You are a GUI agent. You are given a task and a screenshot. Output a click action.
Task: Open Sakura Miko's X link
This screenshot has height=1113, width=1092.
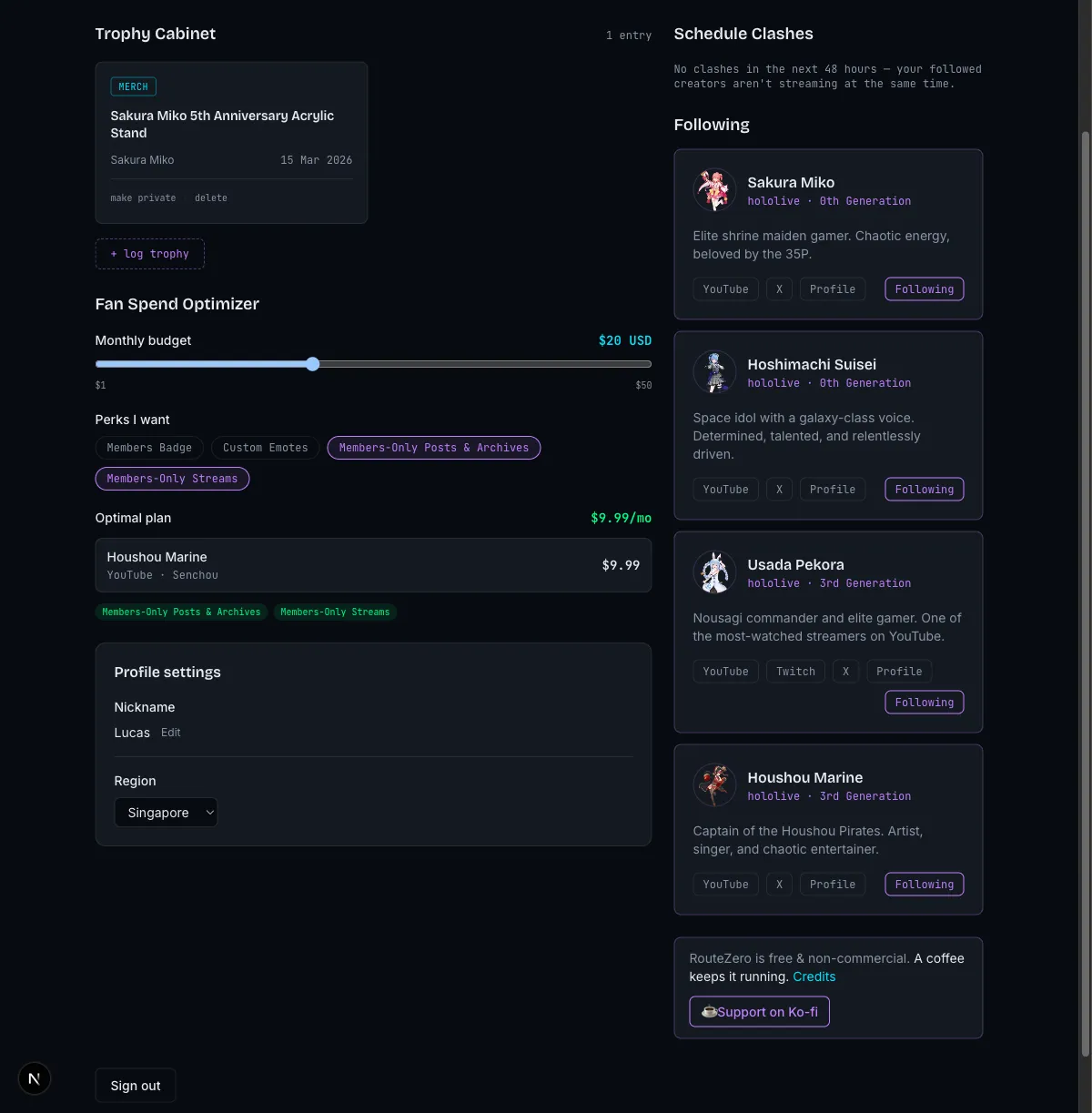[779, 289]
